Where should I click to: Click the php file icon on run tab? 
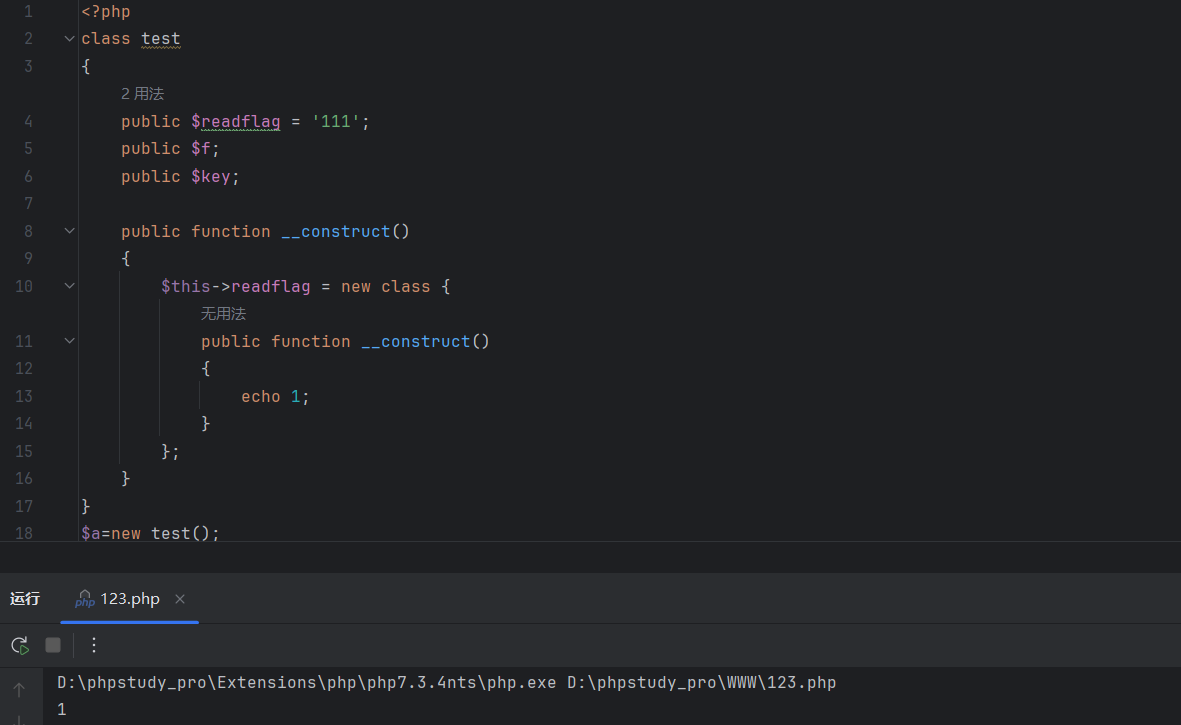pos(85,599)
